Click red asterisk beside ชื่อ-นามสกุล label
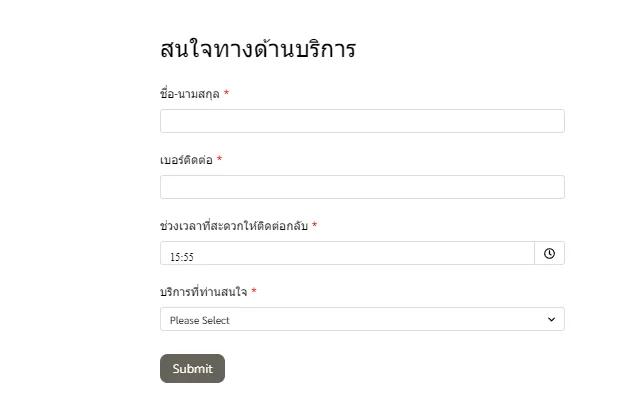 click(226, 93)
